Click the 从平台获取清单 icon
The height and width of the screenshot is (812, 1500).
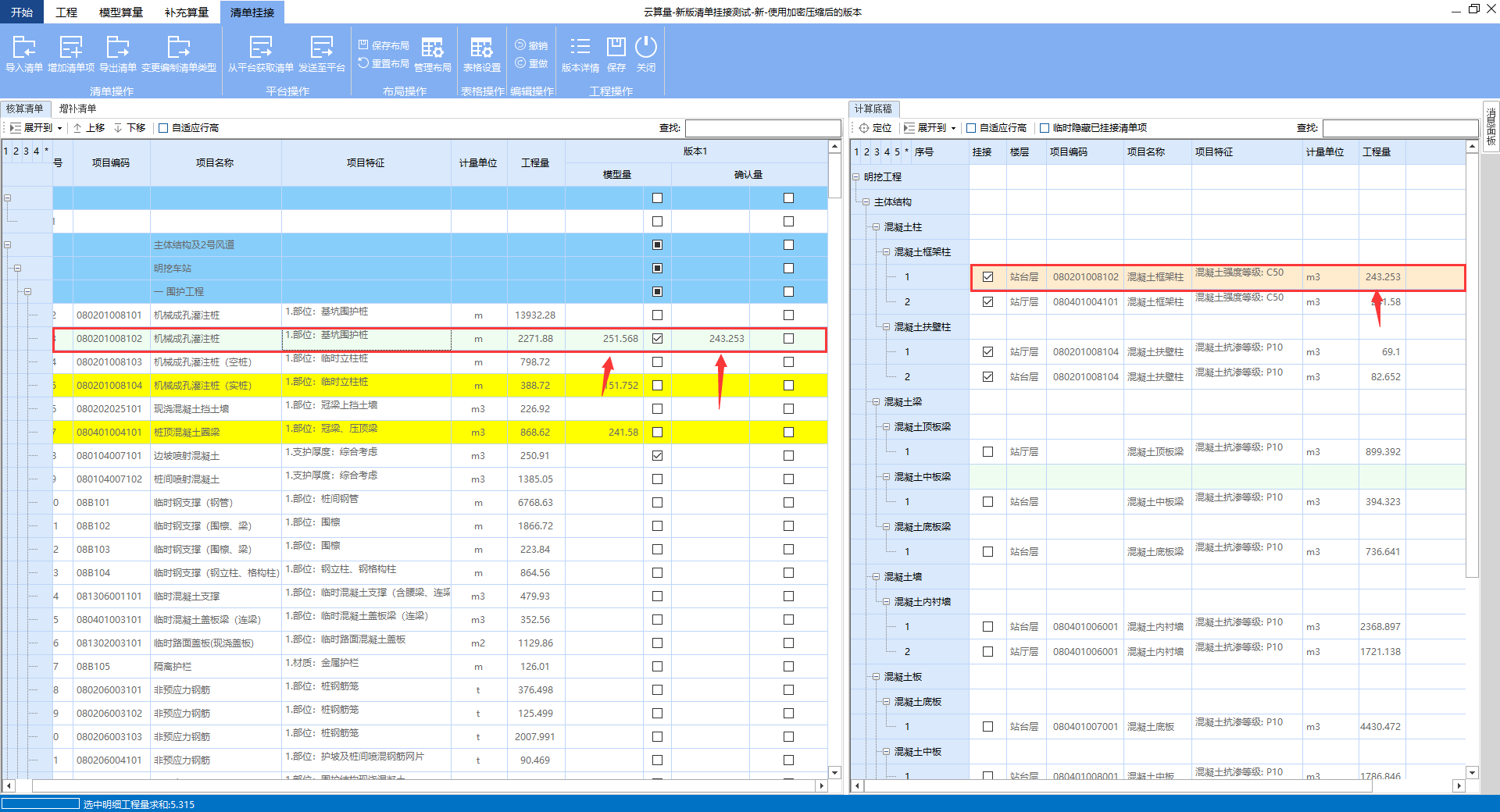pyautogui.click(x=261, y=47)
